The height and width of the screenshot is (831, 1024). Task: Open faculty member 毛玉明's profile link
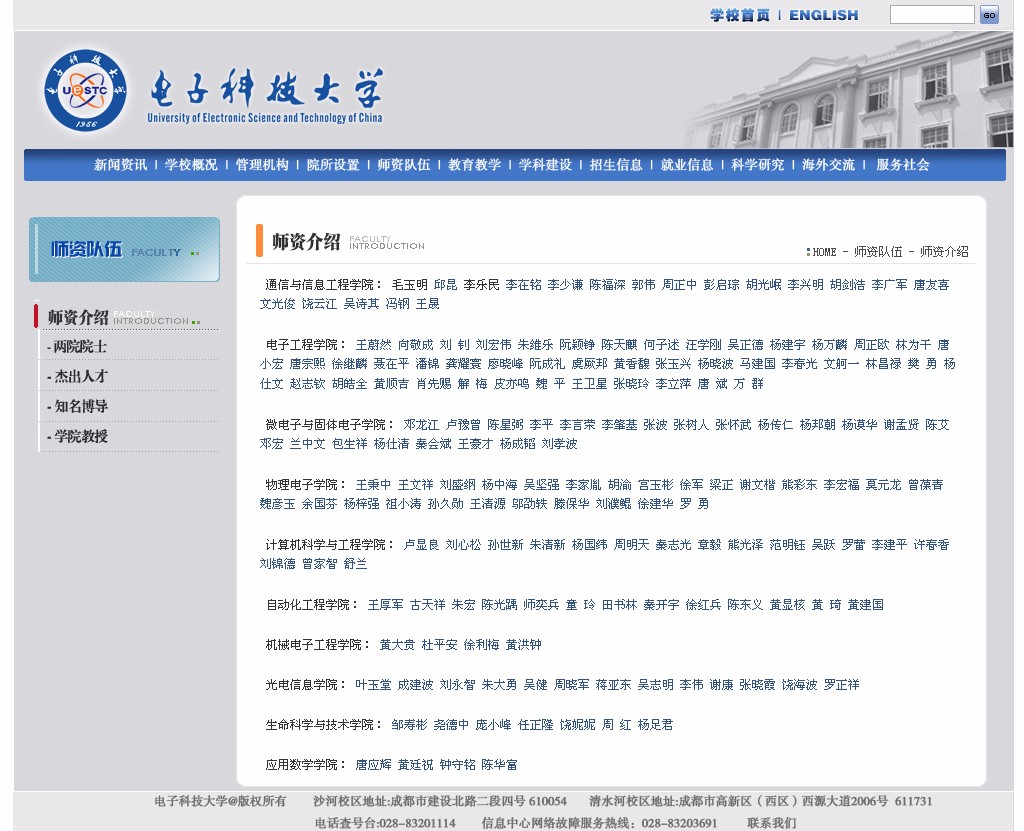point(409,285)
